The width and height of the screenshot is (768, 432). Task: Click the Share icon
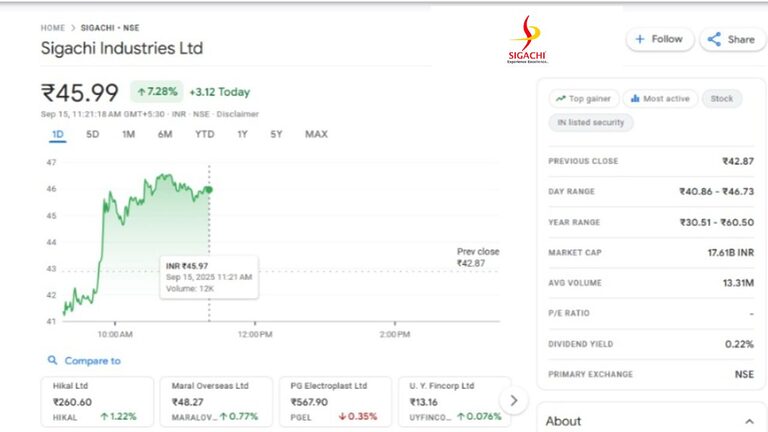click(x=714, y=40)
